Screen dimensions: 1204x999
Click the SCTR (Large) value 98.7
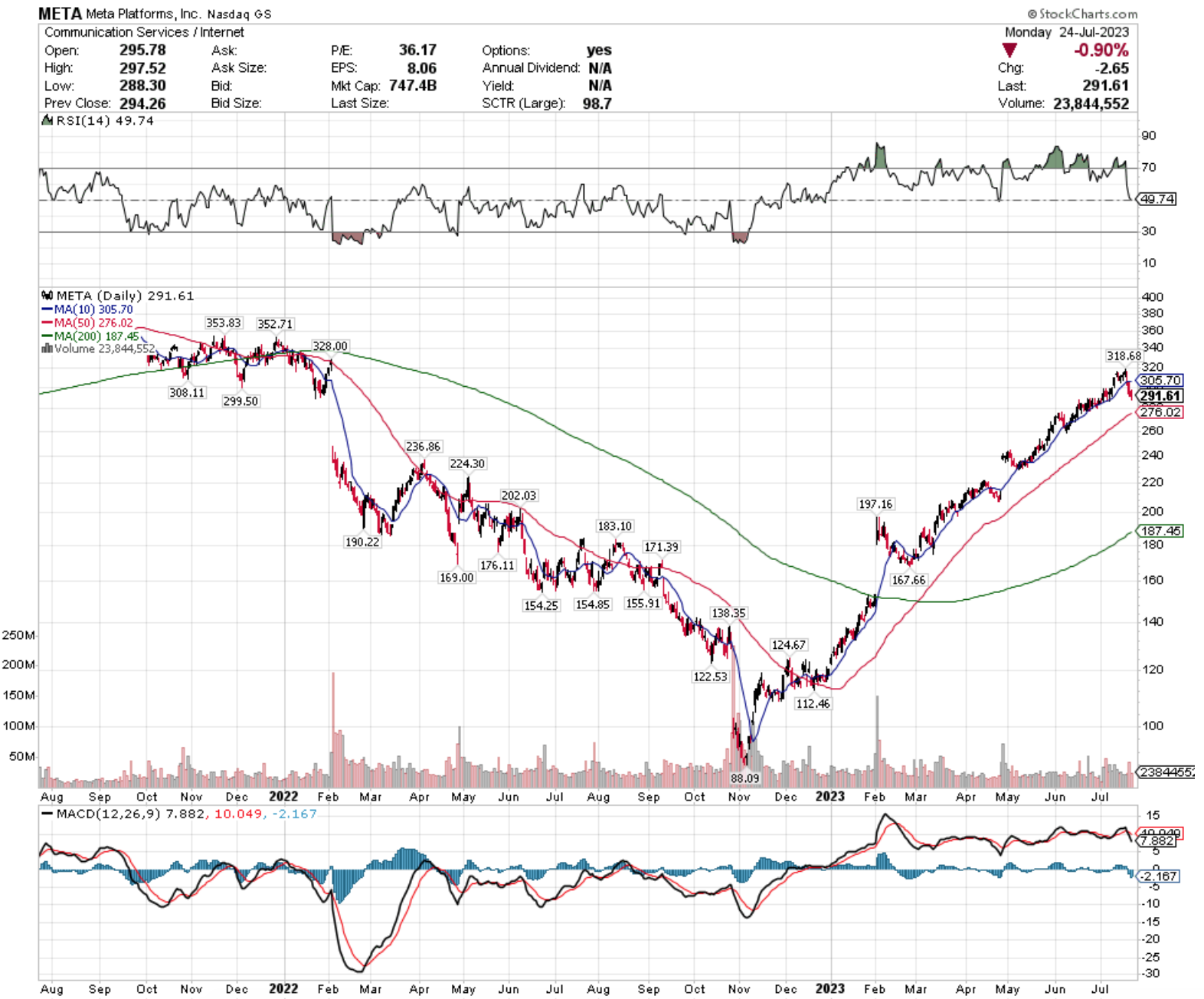597,103
